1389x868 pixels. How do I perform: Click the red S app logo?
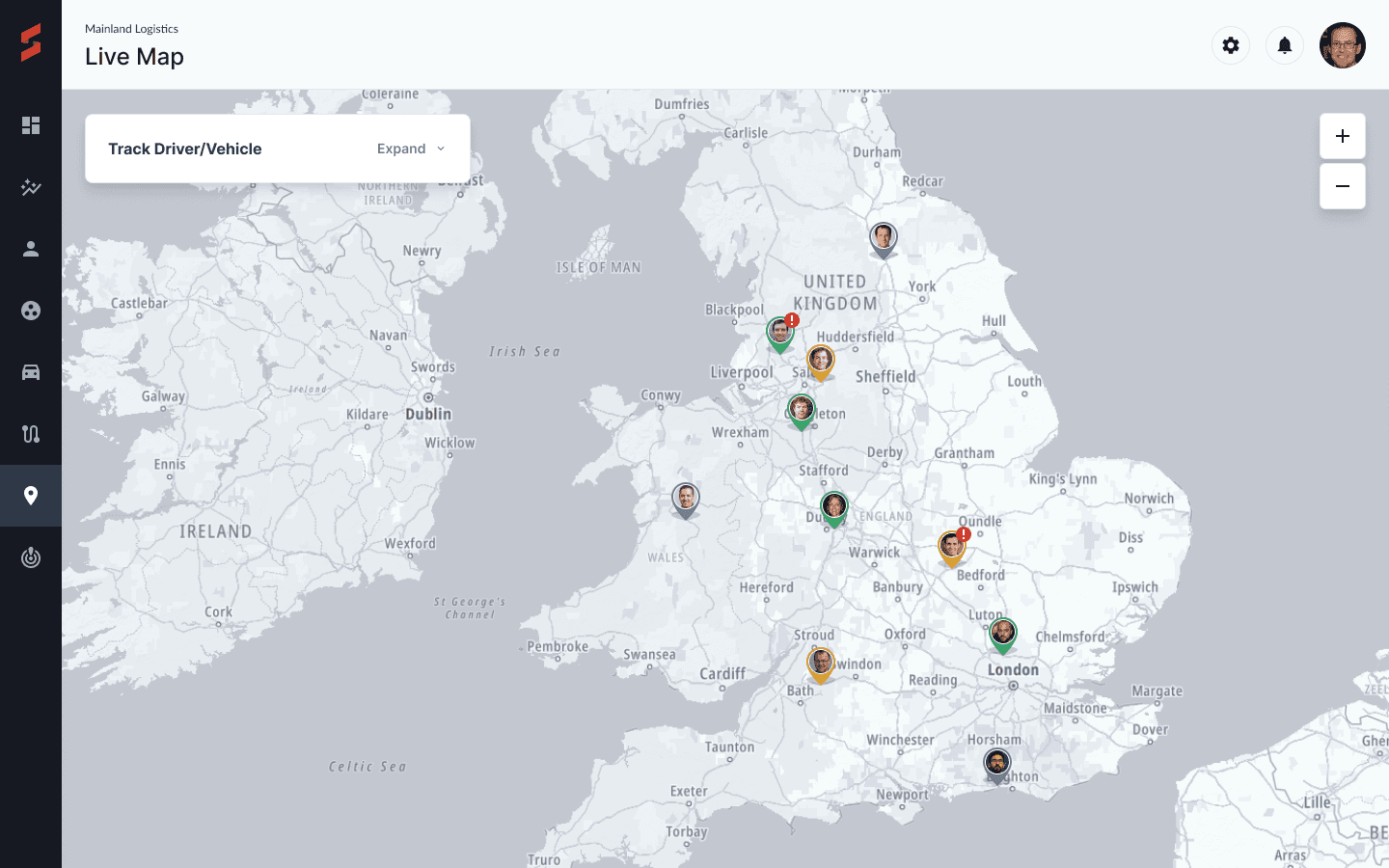[31, 43]
